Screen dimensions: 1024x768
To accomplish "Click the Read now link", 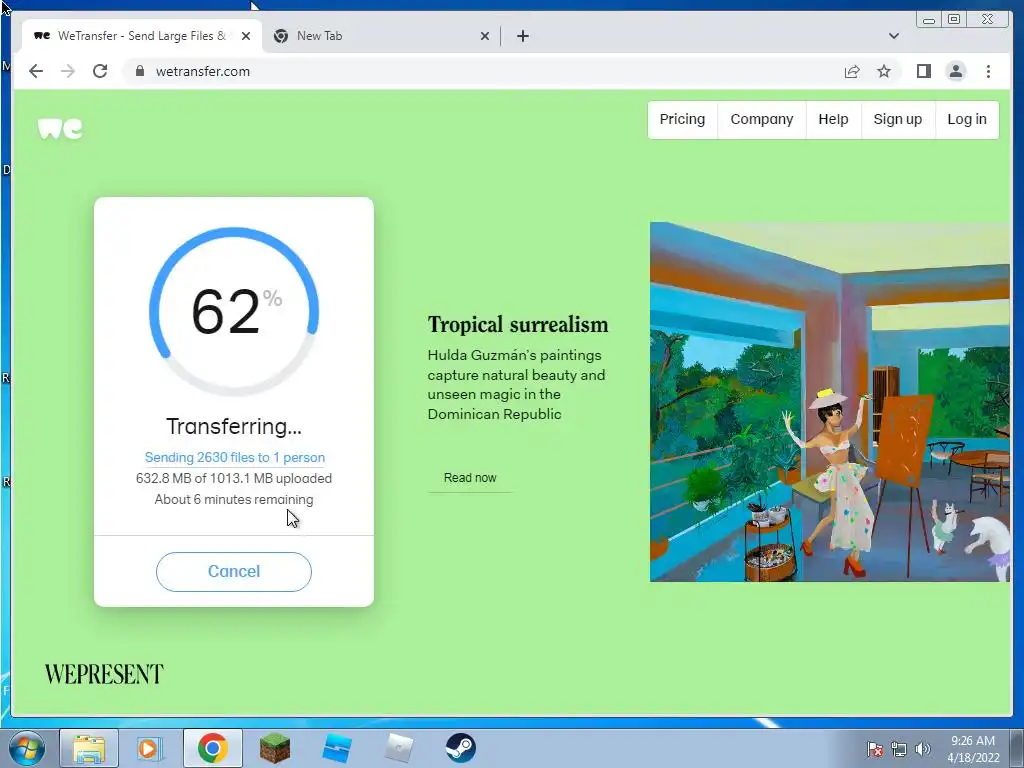I will pos(470,478).
